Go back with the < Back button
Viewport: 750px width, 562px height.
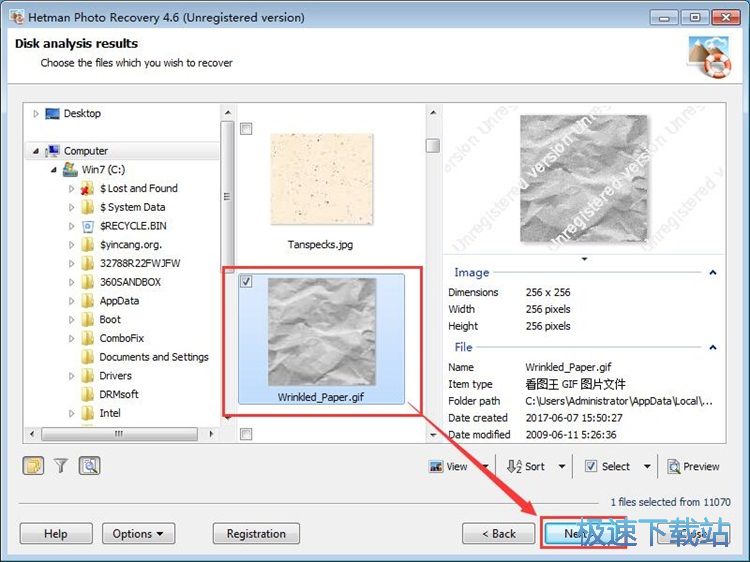(x=498, y=534)
